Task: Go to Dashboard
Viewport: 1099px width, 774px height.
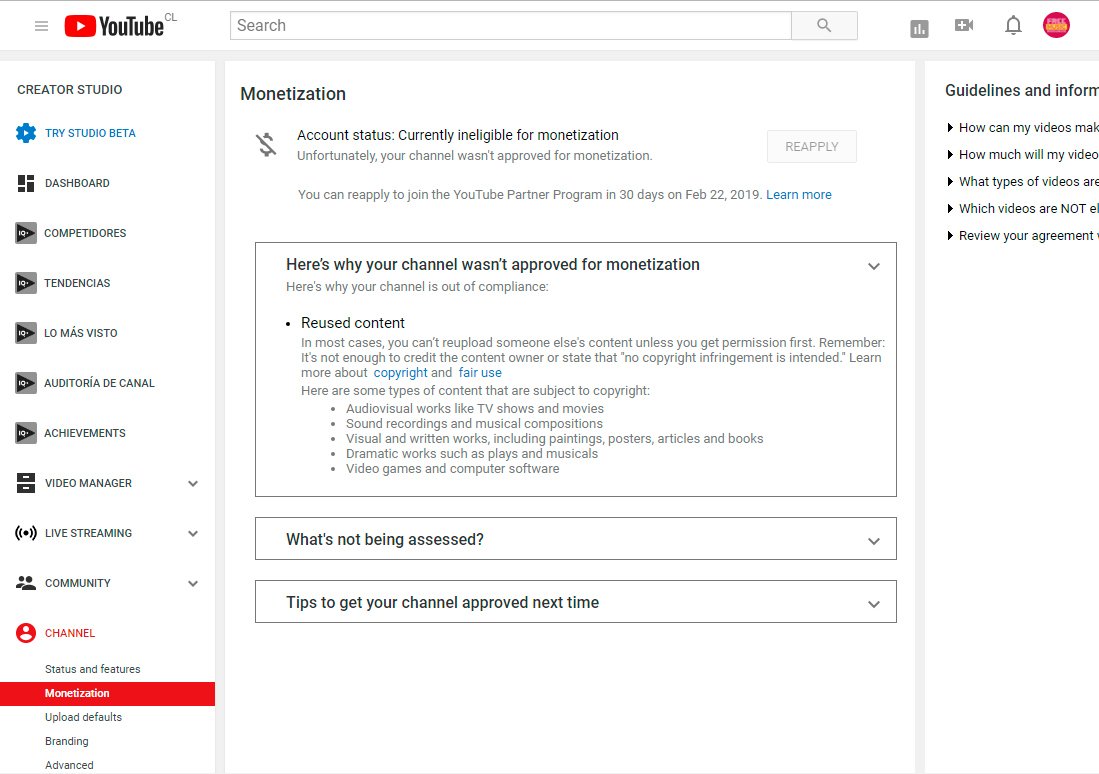Action: [x=77, y=183]
